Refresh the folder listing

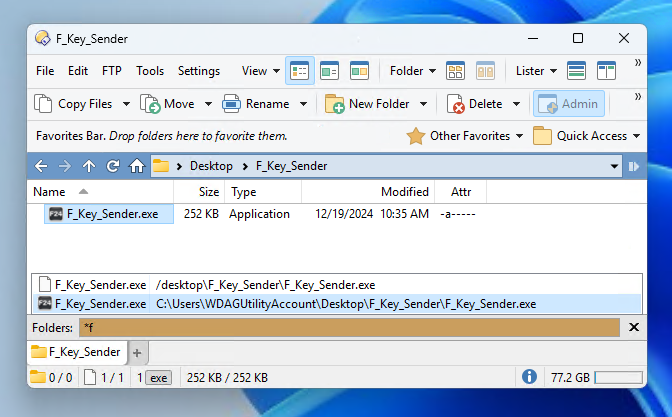click(113, 166)
